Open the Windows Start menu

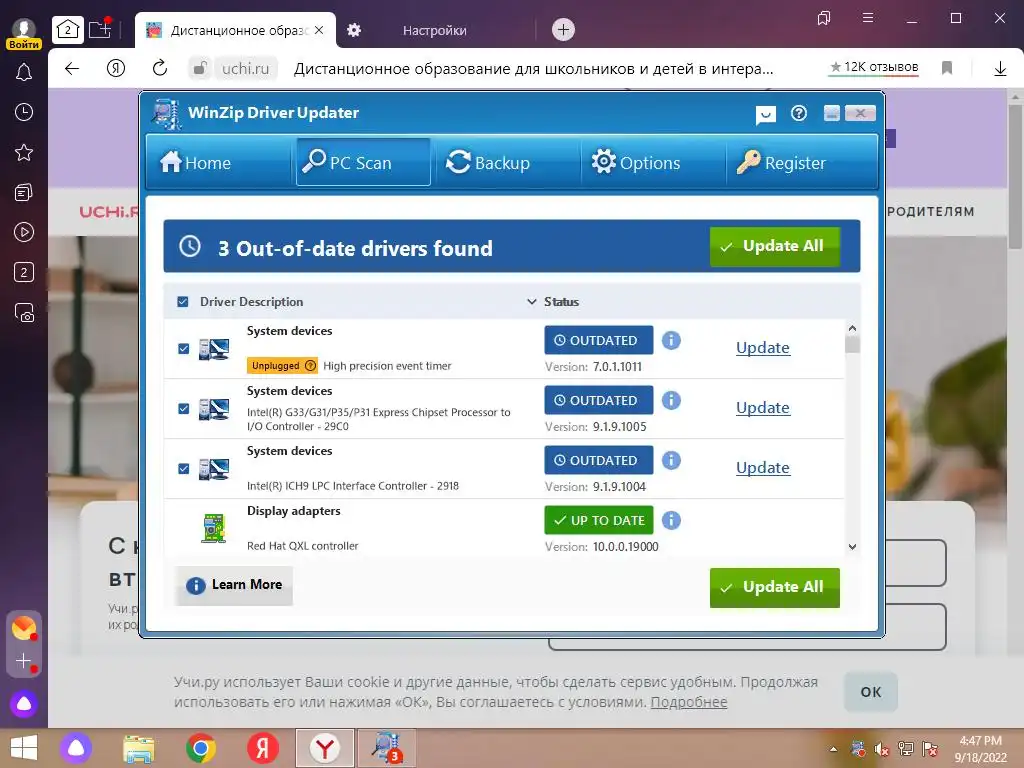tap(24, 748)
